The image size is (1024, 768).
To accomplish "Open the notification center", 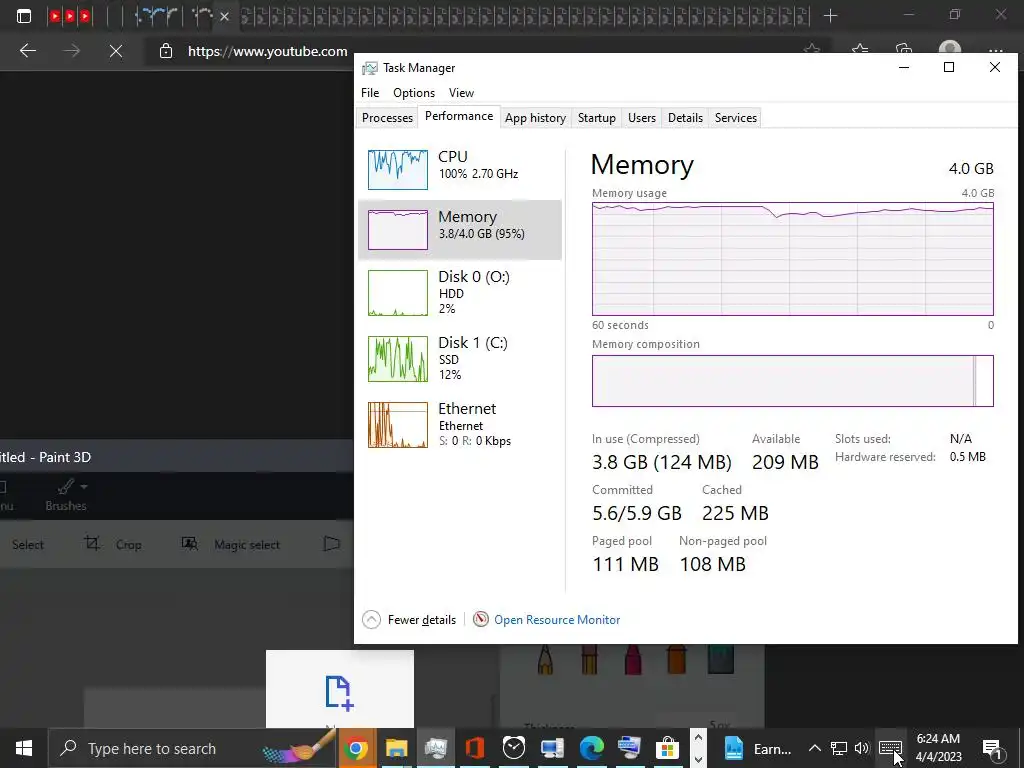I will coord(992,748).
